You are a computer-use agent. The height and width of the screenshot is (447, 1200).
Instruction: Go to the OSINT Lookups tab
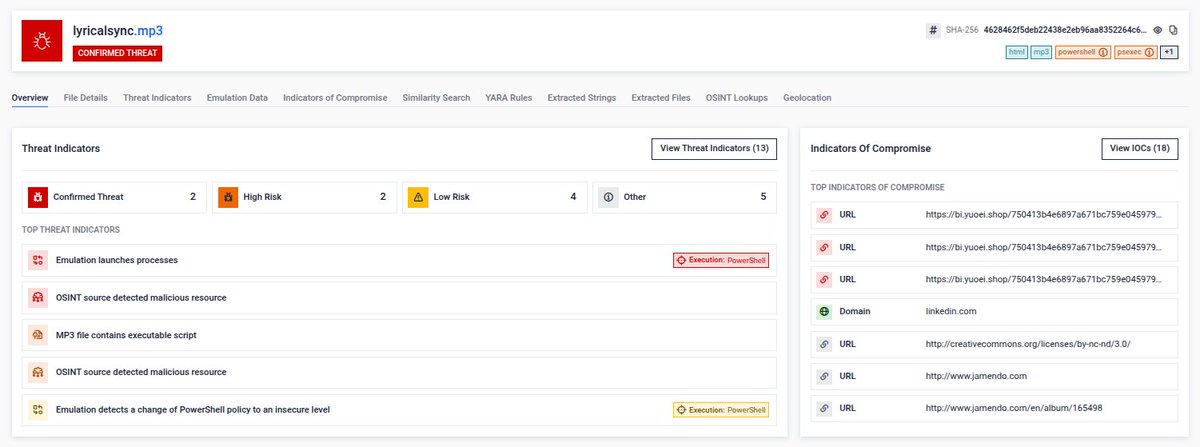737,98
